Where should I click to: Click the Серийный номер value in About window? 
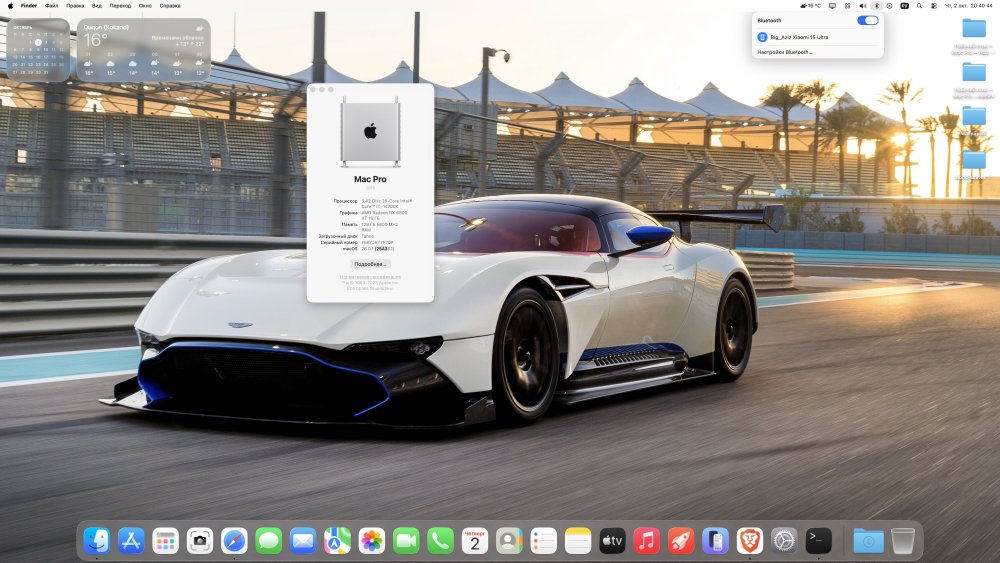tap(378, 242)
